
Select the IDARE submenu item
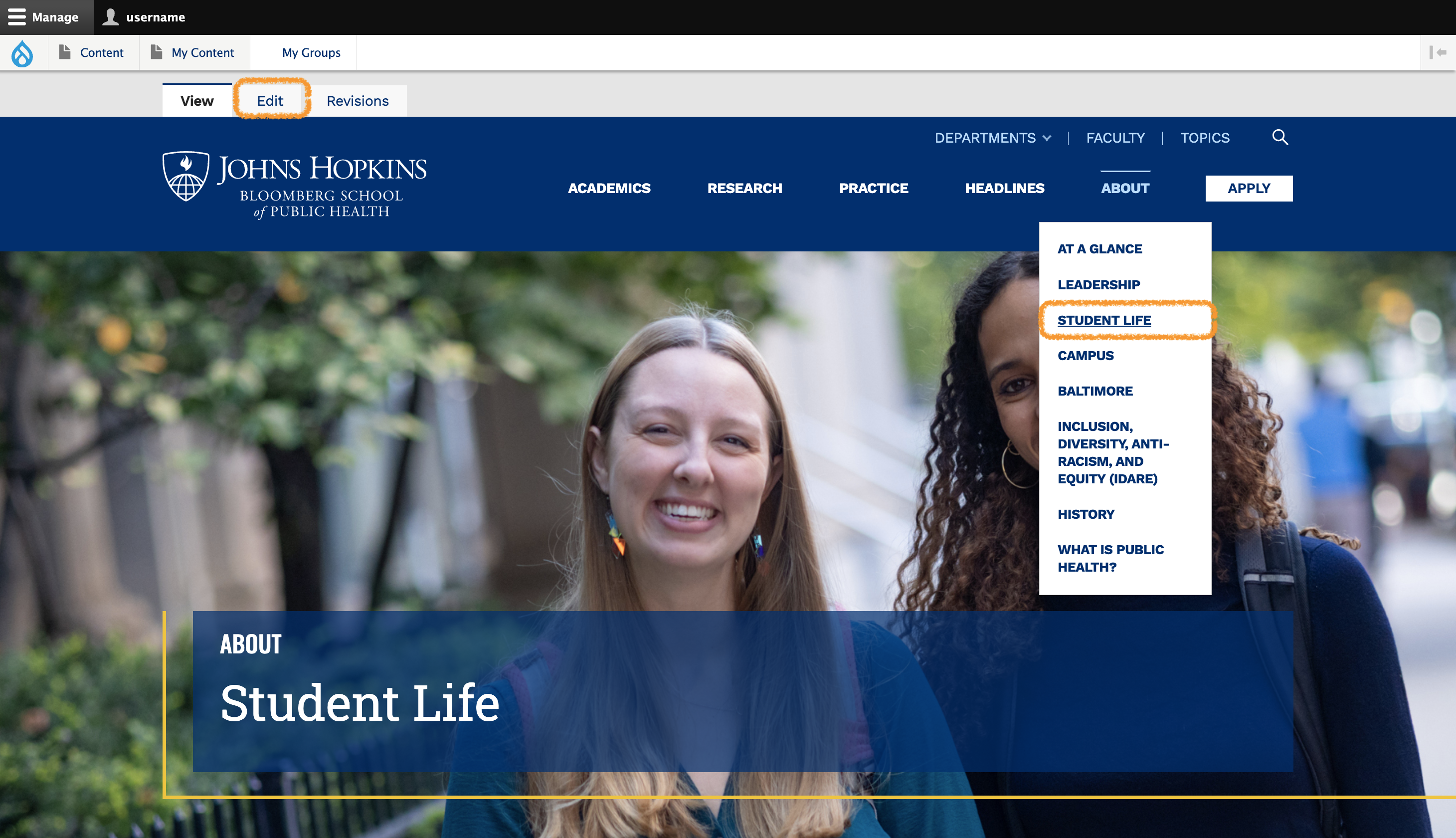pos(1112,452)
